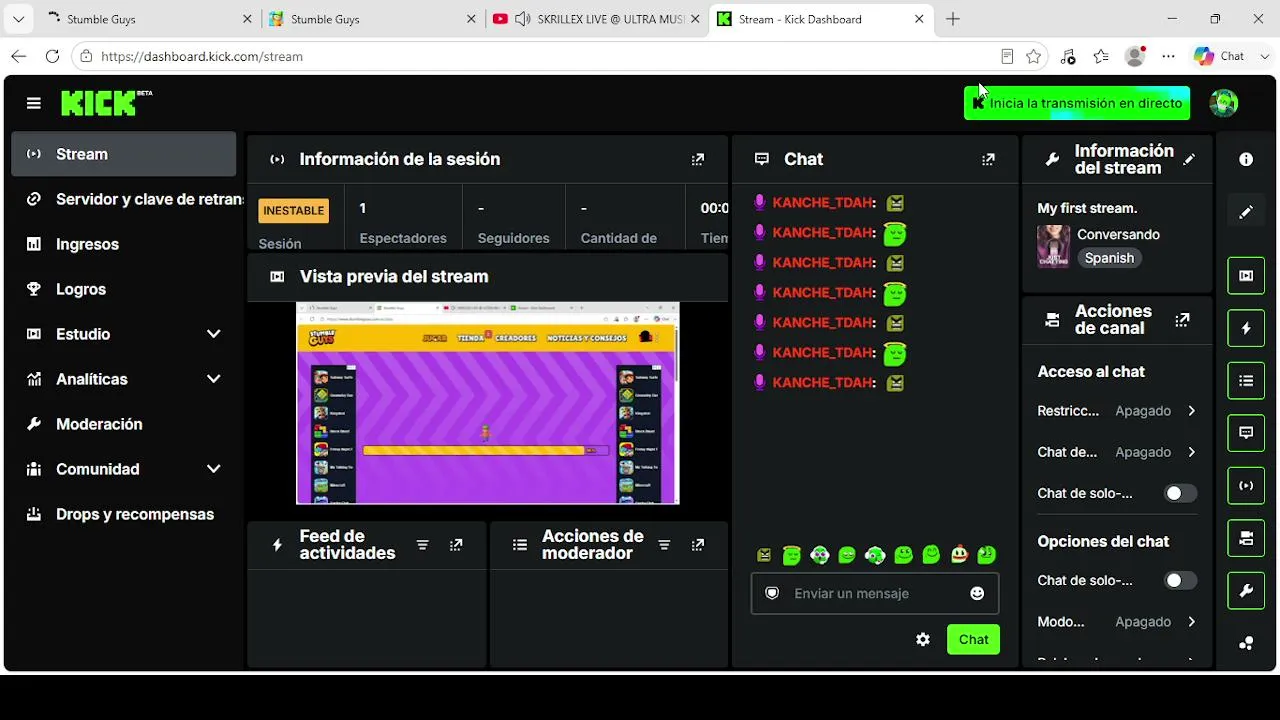Open the browser's three-dot settings menu
The width and height of the screenshot is (1280, 720).
coord(1168,57)
